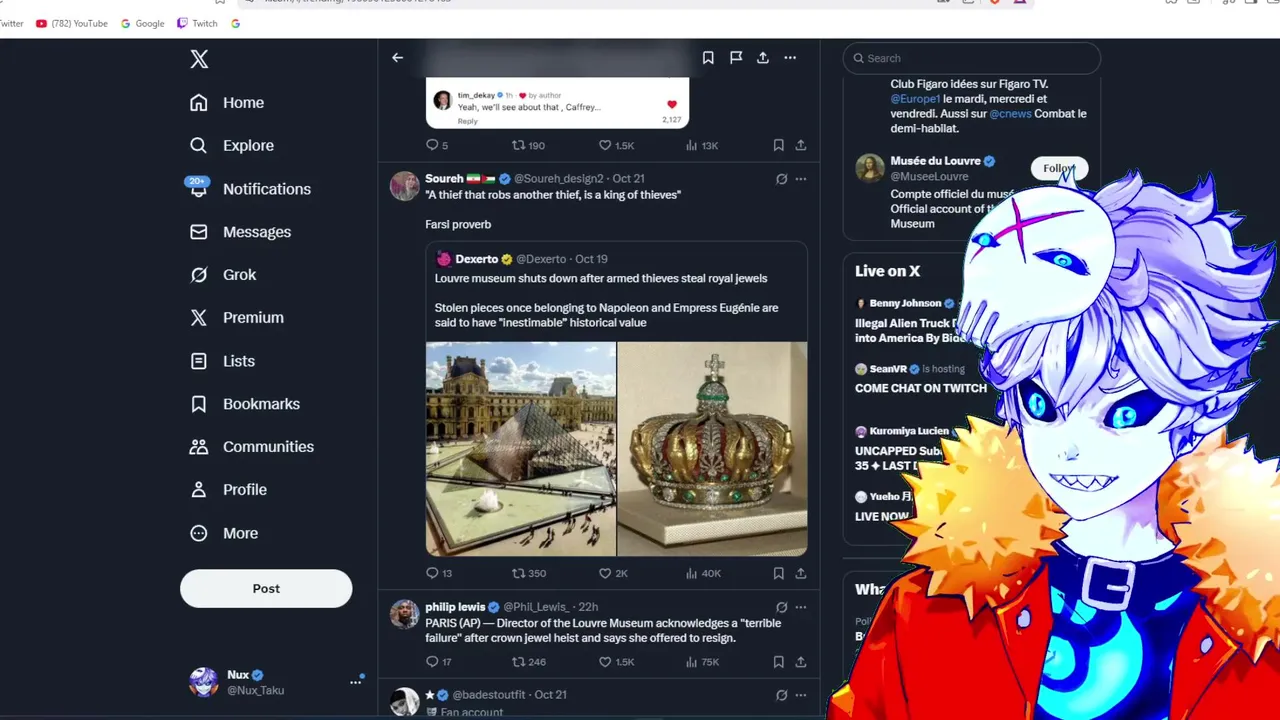Reply to Soureh's post with 13 replies
Image resolution: width=1280 pixels, height=720 pixels.
pyautogui.click(x=439, y=573)
